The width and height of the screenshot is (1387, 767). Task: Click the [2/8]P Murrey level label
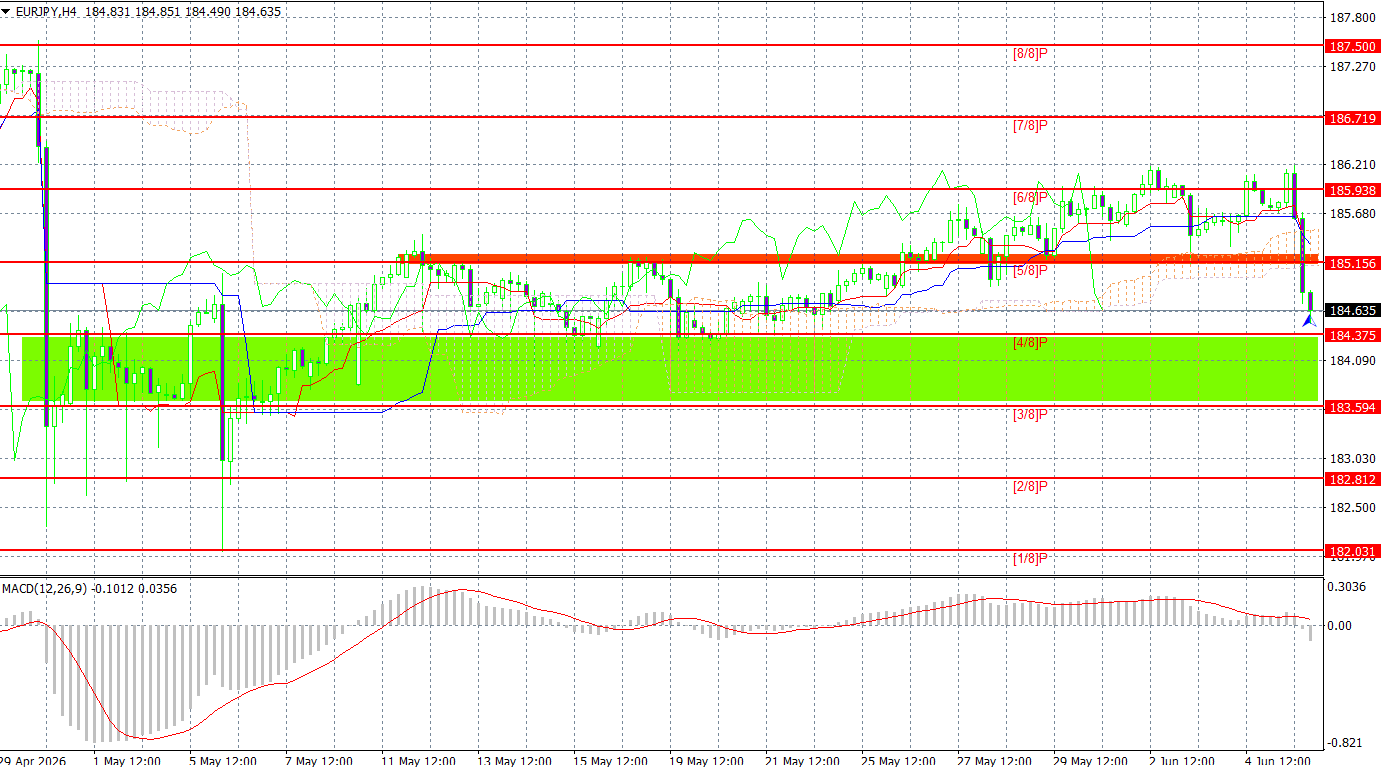(1030, 486)
